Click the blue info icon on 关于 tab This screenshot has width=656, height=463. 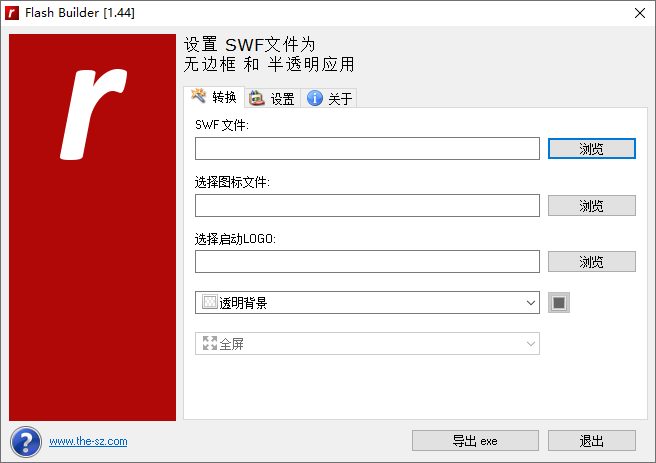point(315,98)
